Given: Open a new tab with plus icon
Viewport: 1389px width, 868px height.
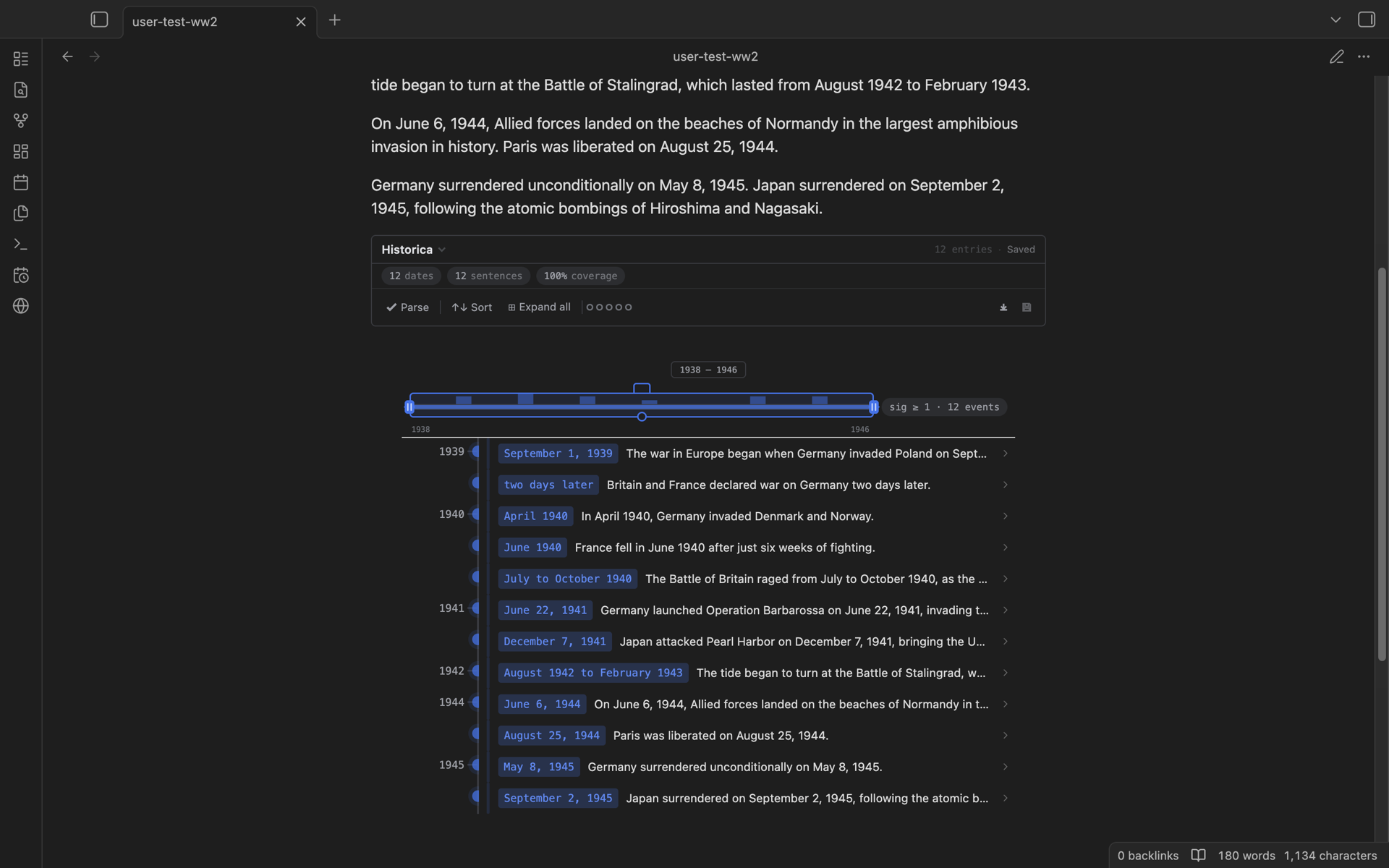Looking at the screenshot, I should click(334, 20).
